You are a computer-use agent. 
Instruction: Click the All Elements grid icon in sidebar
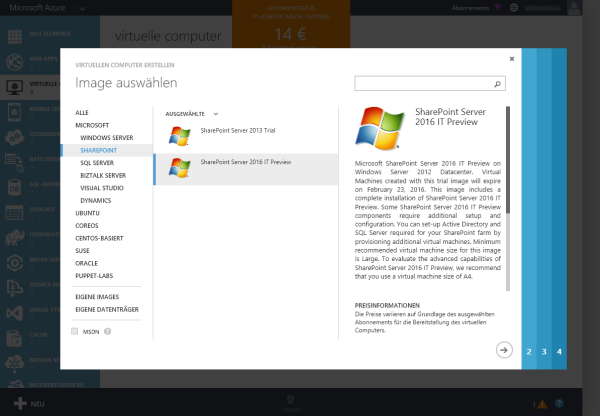15,37
